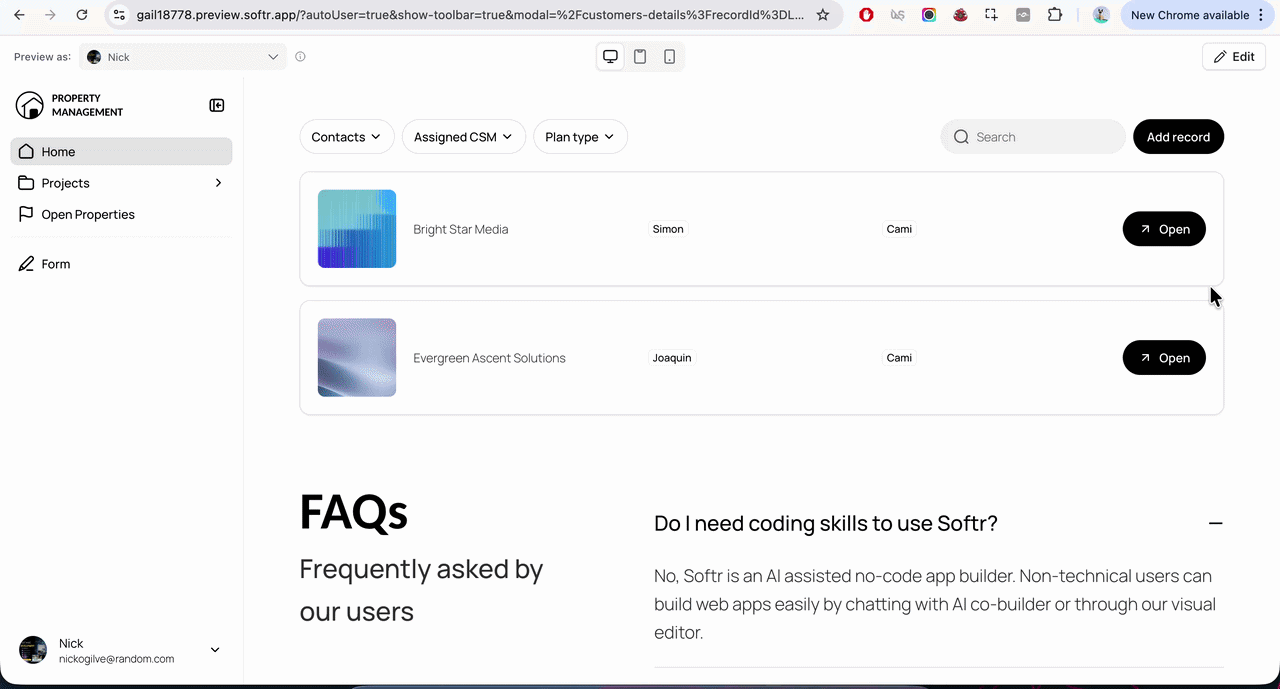Click the Property Management logo

[70, 105]
